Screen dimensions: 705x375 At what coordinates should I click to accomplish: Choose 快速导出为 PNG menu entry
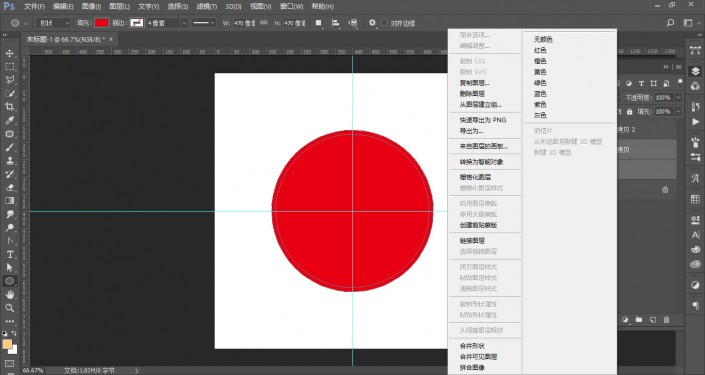point(482,120)
